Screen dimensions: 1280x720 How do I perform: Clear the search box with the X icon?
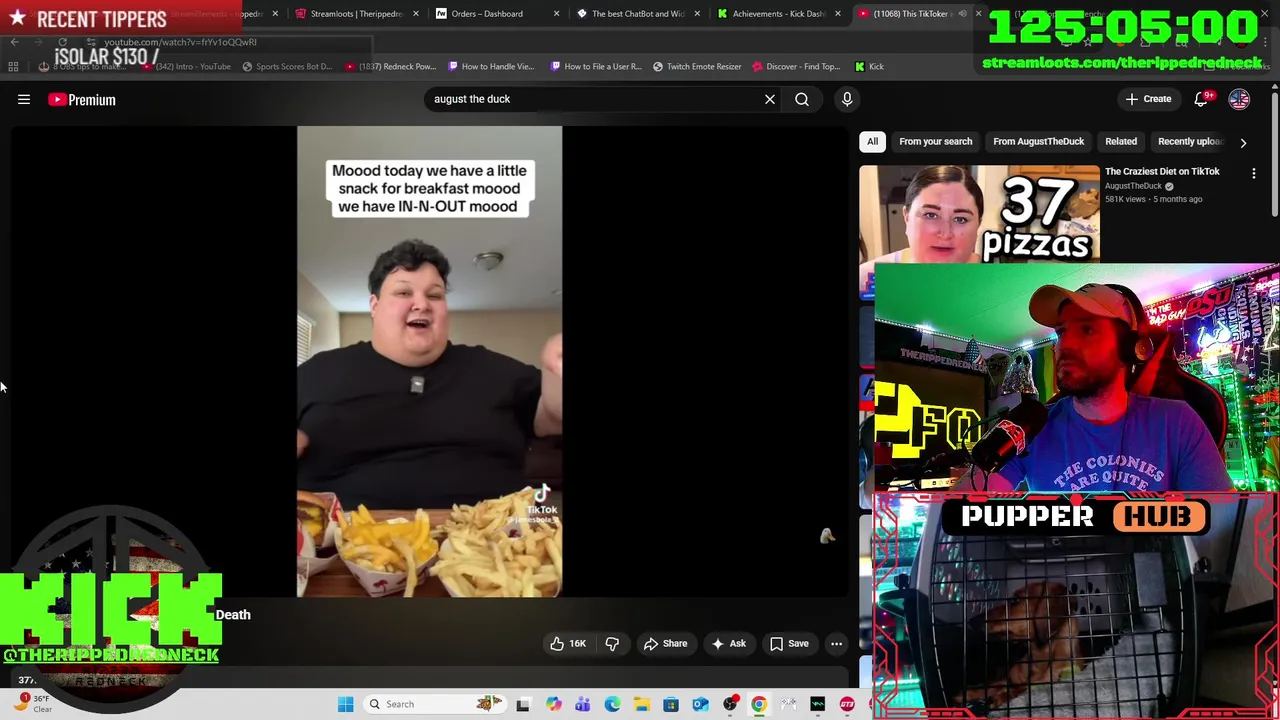(x=770, y=99)
